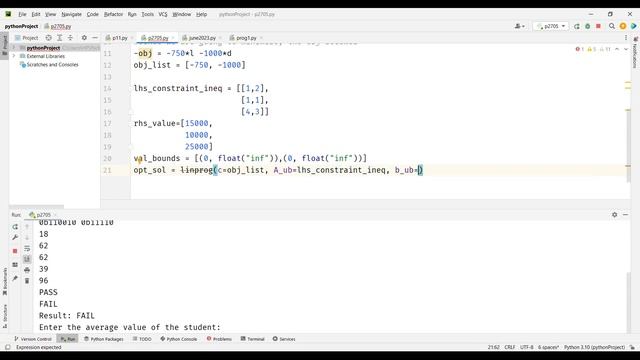640x360 pixels.
Task: Close the p2705.py editor tab
Action: point(173,38)
